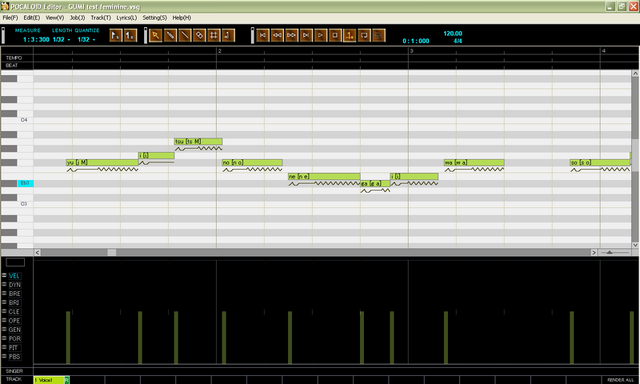Select the Voice1 track tab
Image resolution: width=640 pixels, height=384 pixels.
point(49,380)
